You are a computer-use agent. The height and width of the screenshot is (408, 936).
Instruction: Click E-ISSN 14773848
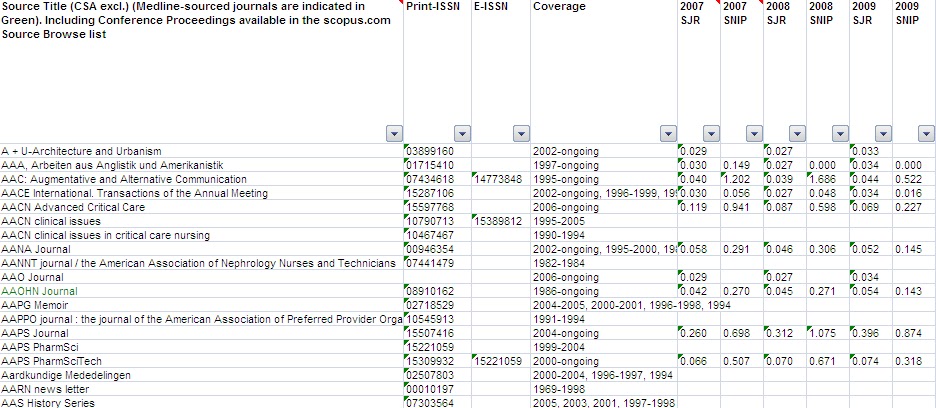(500, 179)
